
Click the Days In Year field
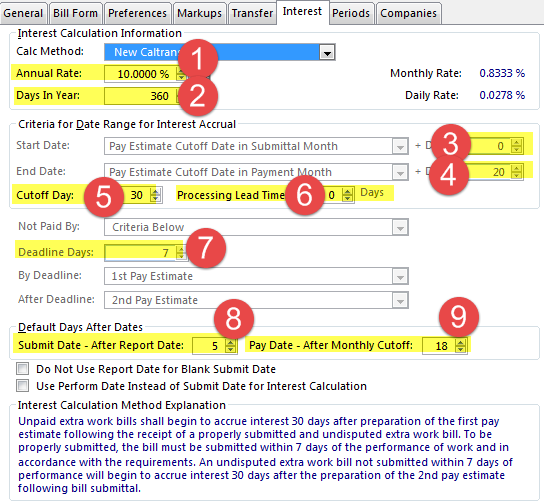click(x=141, y=96)
